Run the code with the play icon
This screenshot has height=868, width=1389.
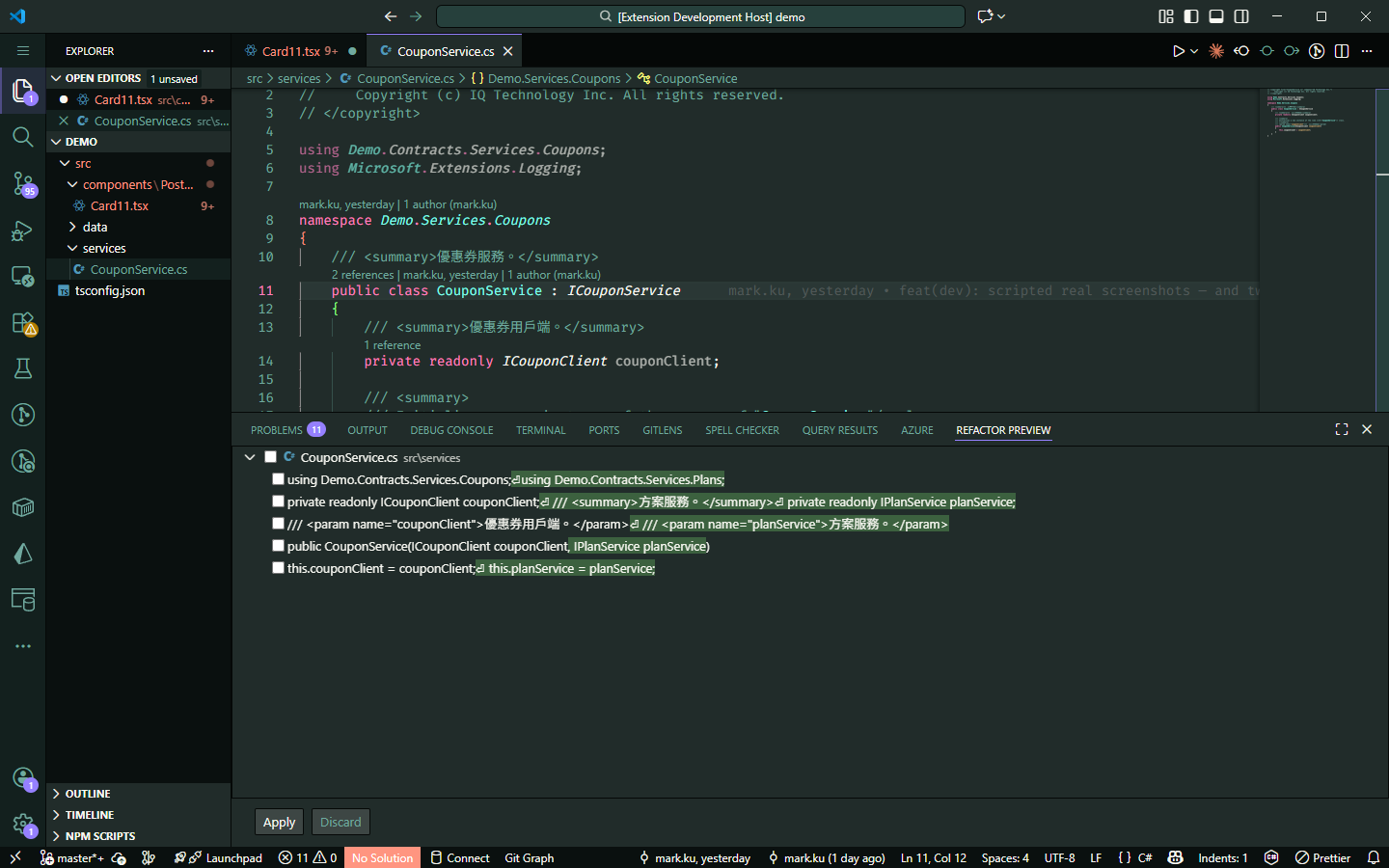click(1178, 51)
